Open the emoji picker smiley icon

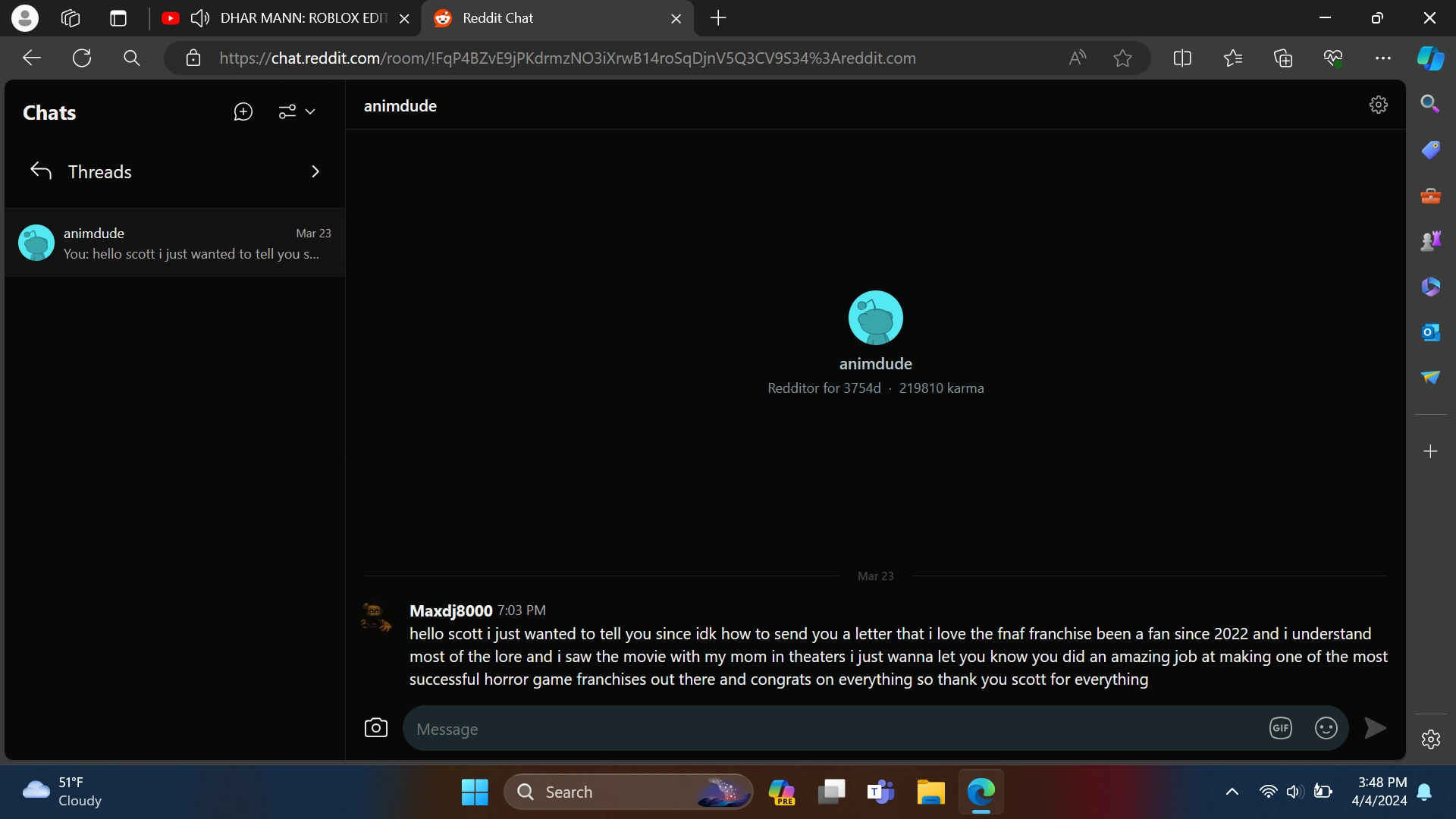point(1326,728)
